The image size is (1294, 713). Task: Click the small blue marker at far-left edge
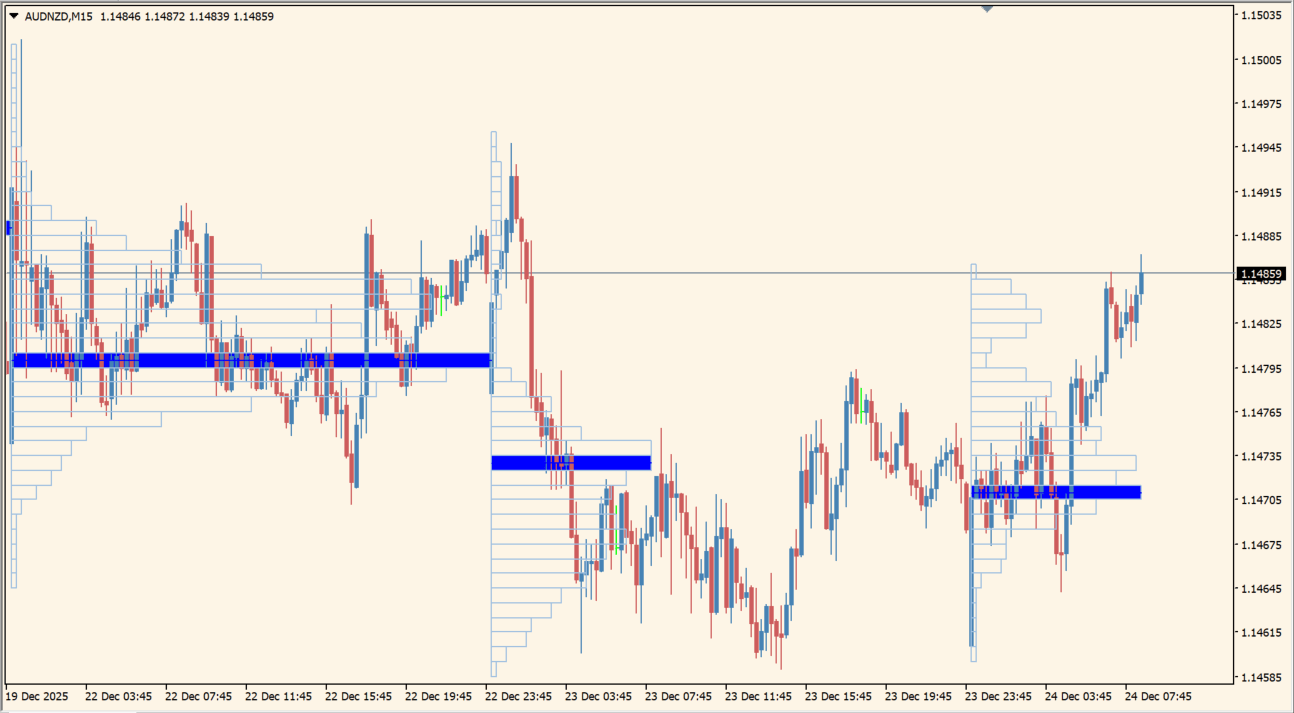(9, 228)
